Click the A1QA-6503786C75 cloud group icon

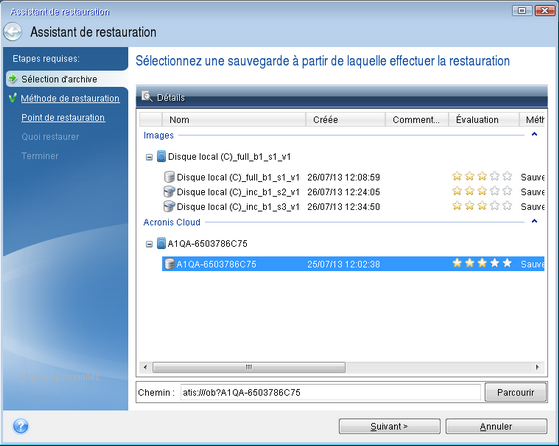(161, 243)
